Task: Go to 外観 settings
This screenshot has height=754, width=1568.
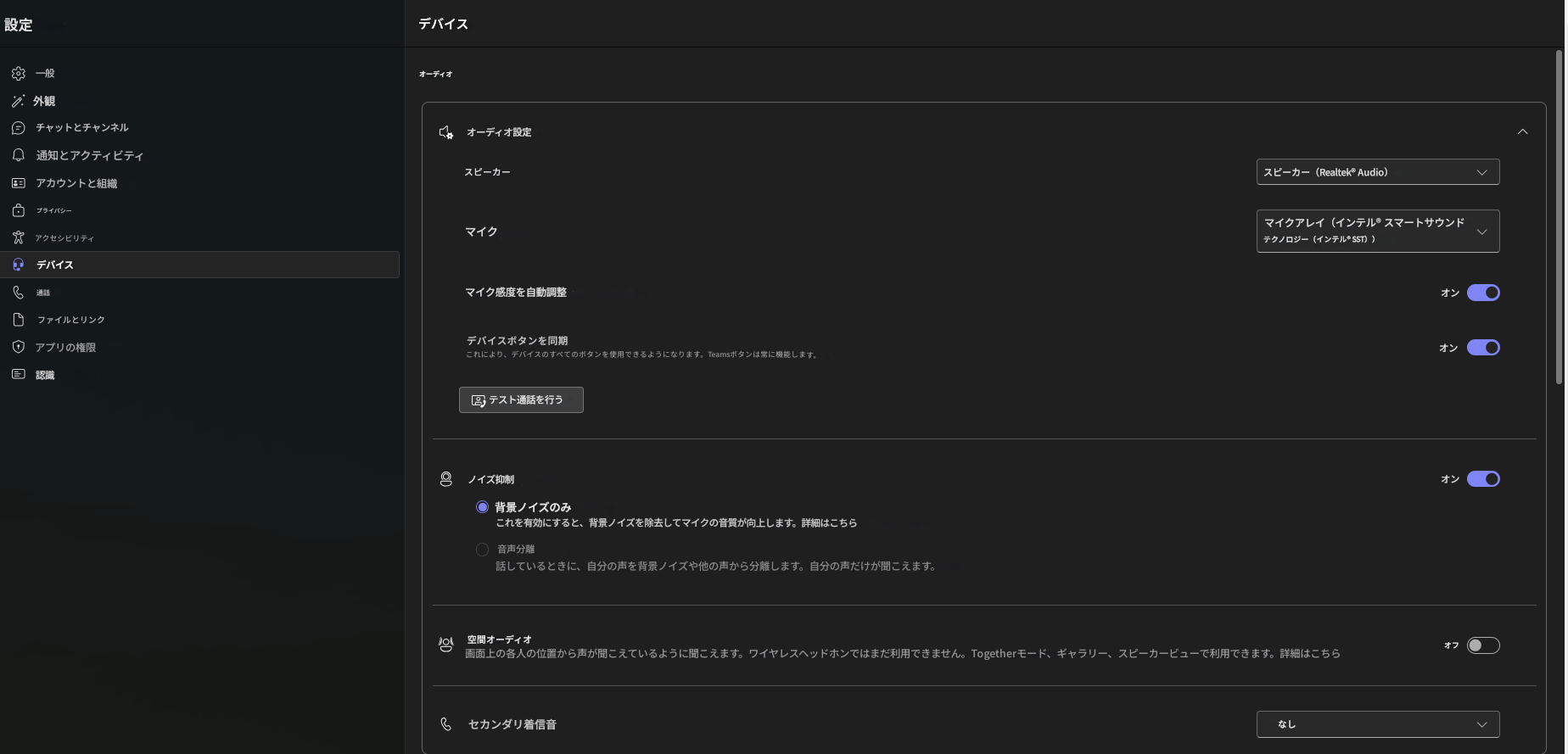Action: 199,101
